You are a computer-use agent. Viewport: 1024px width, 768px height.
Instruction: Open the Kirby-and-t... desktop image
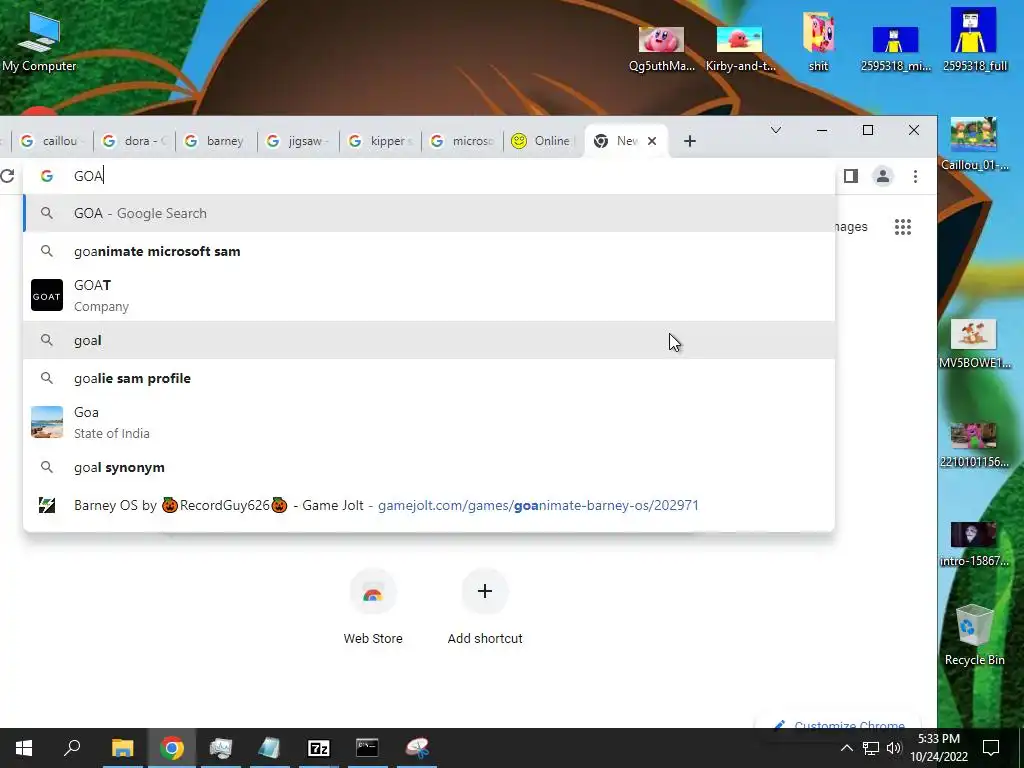coord(740,48)
